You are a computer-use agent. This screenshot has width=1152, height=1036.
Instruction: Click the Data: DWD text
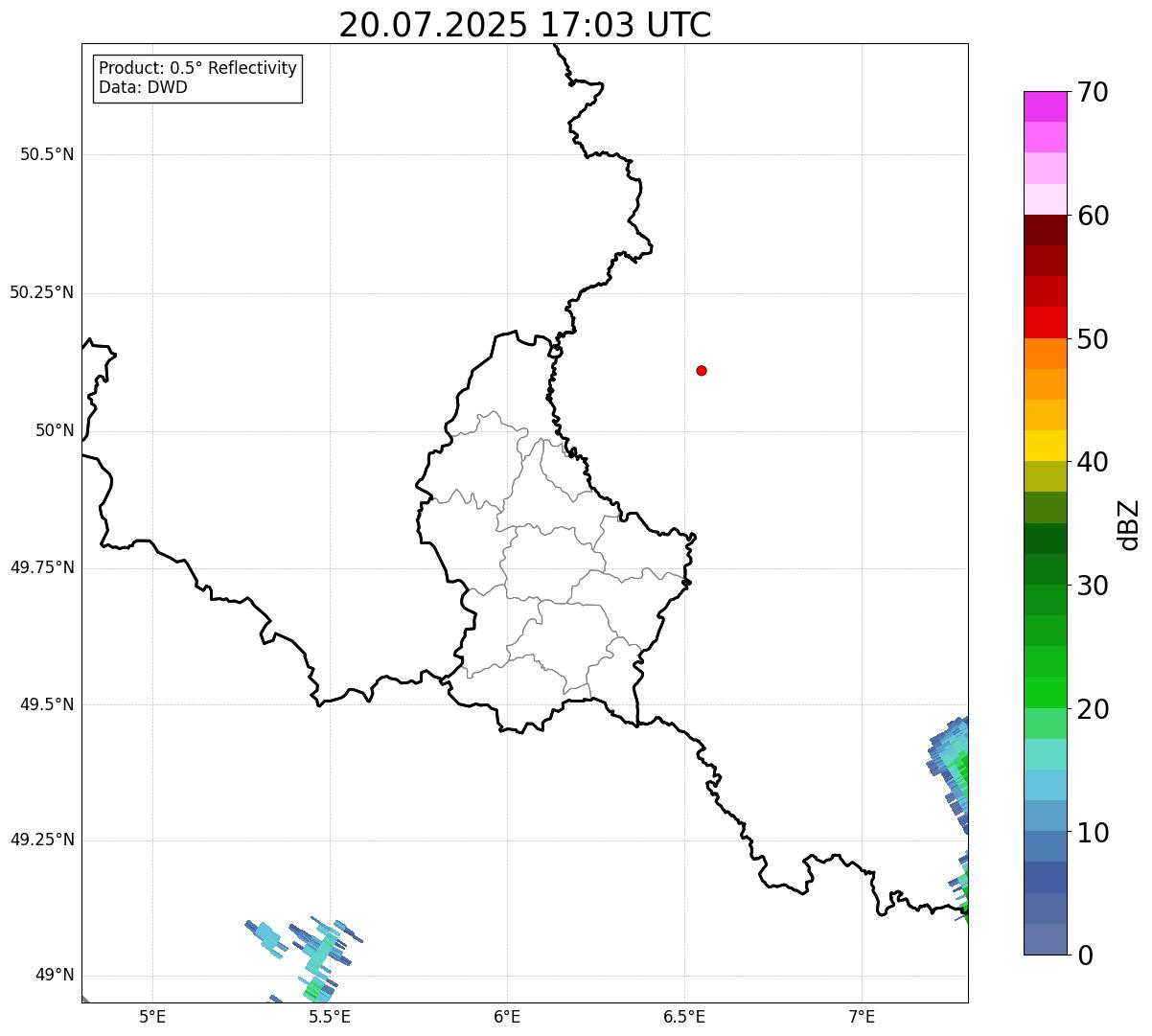click(143, 87)
